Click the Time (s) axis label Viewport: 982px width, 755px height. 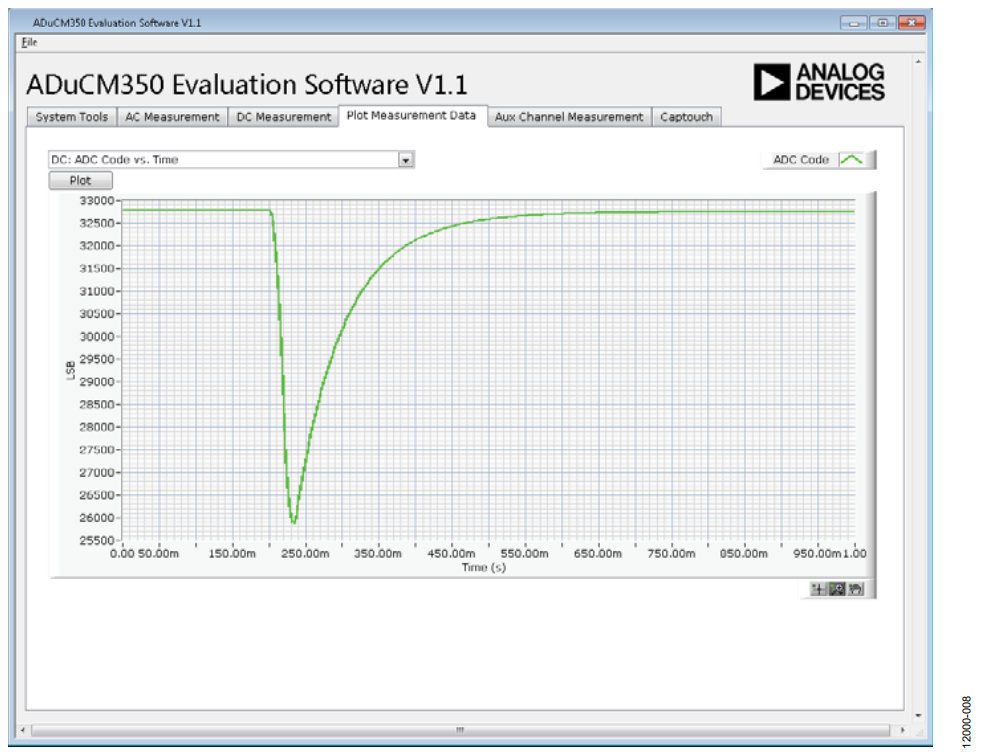pos(483,568)
